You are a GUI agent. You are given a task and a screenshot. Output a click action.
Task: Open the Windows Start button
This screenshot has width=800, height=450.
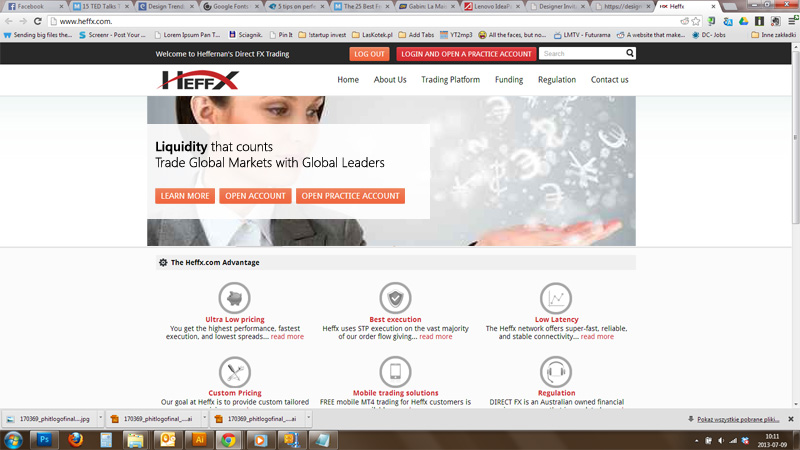click(x=13, y=440)
